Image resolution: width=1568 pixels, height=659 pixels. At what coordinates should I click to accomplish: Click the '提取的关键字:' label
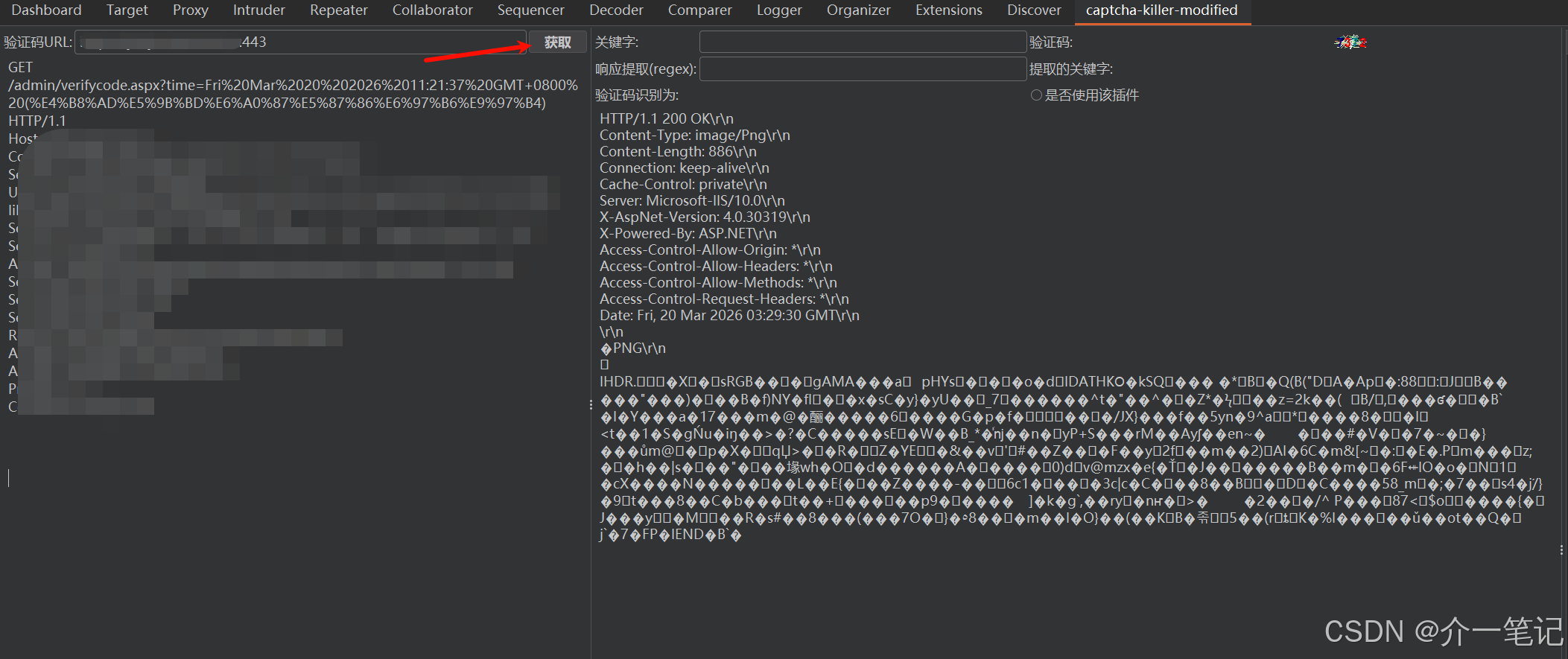click(x=1071, y=69)
